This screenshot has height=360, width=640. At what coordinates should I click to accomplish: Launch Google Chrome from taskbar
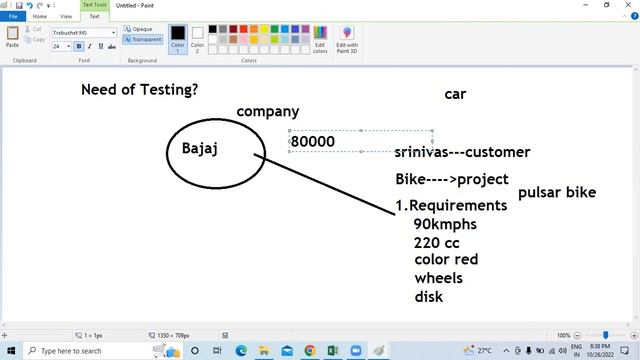pos(310,351)
